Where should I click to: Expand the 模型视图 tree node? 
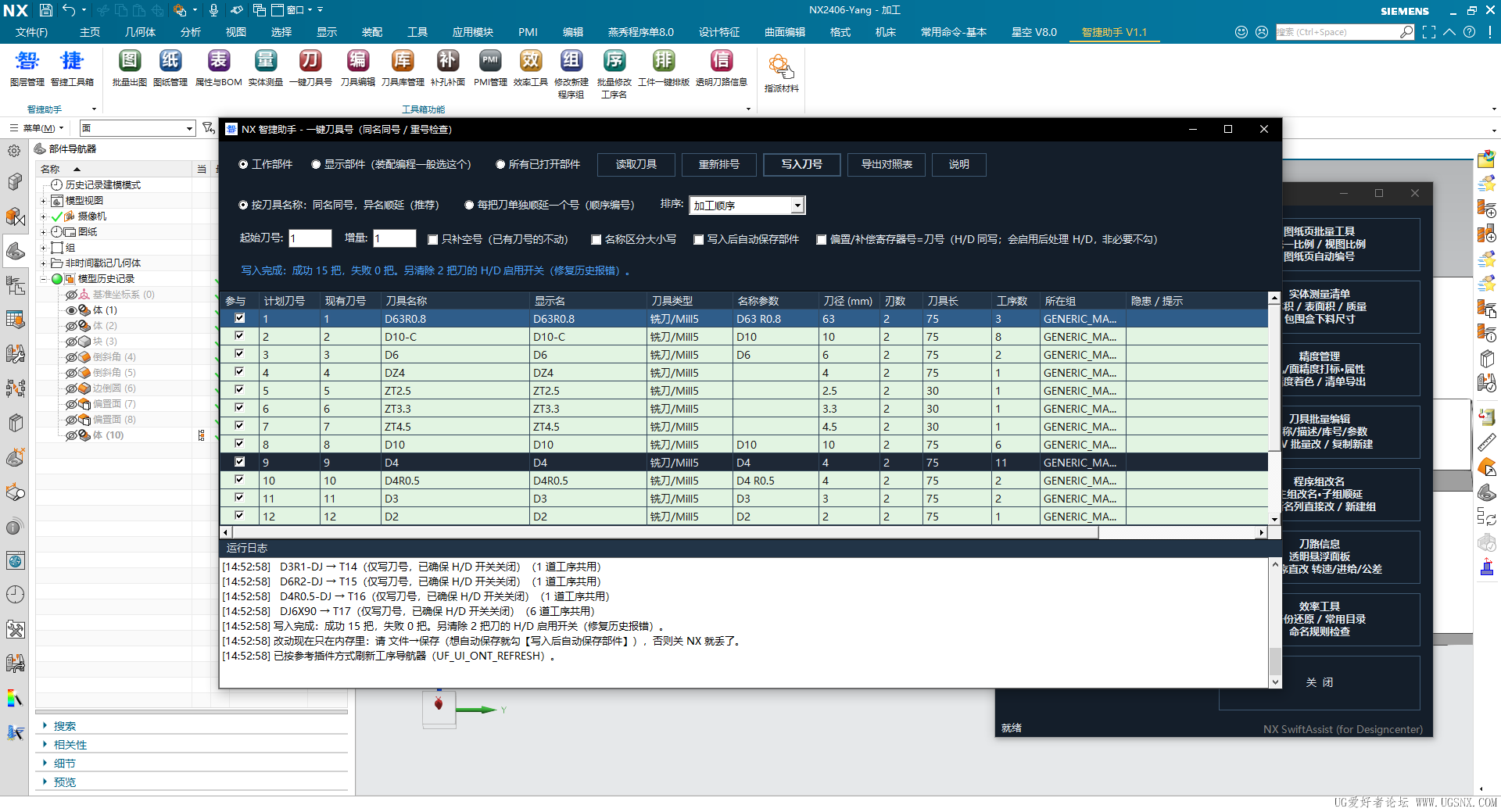tap(44, 201)
